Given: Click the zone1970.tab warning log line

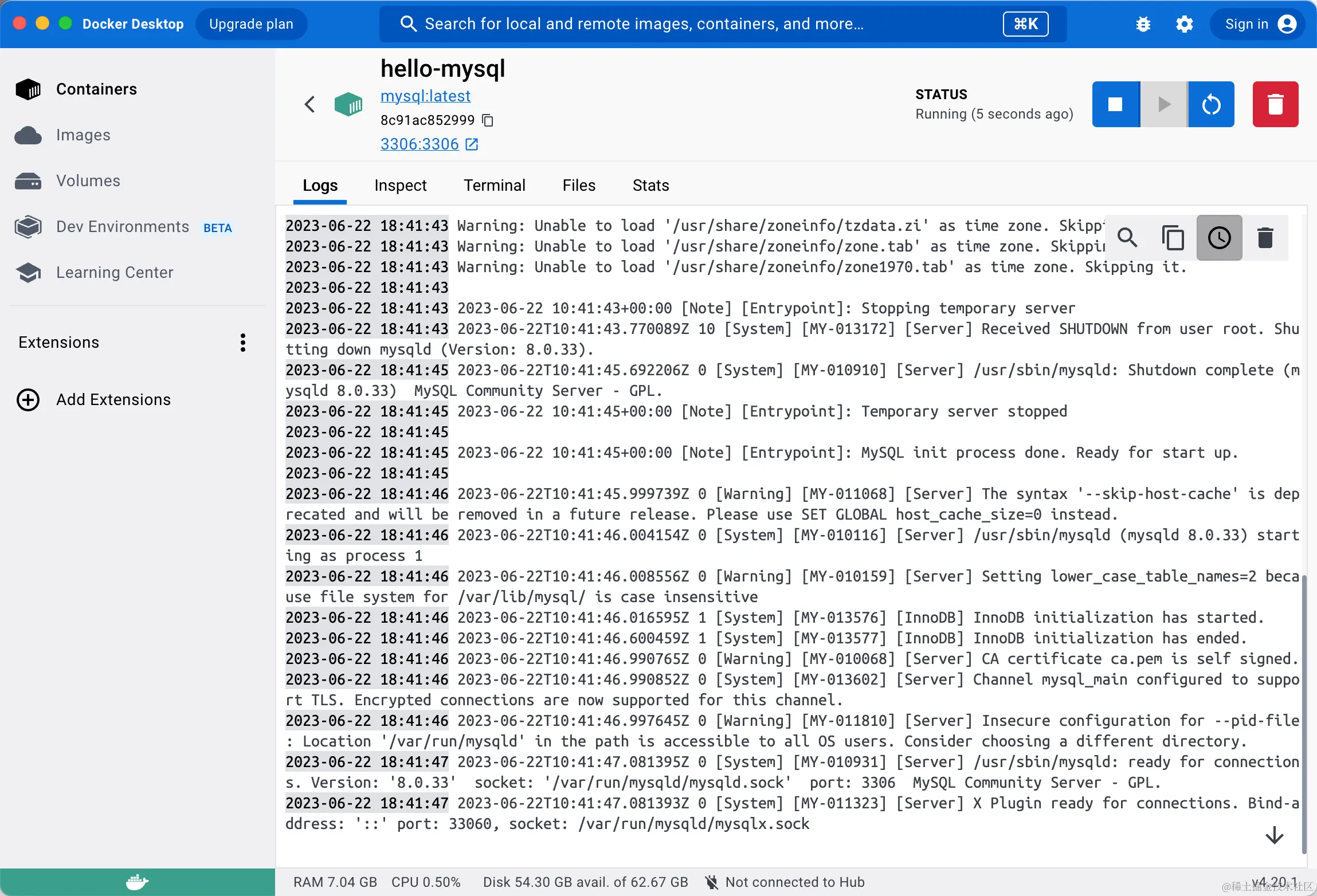Looking at the screenshot, I should tap(736, 267).
